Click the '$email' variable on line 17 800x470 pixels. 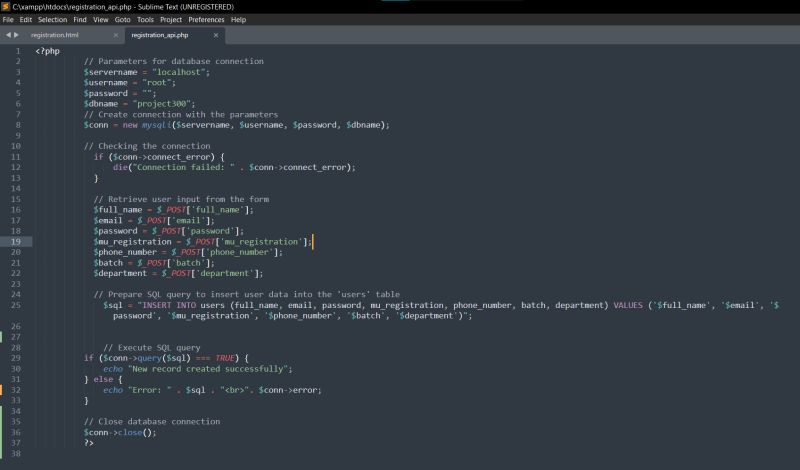(108, 220)
